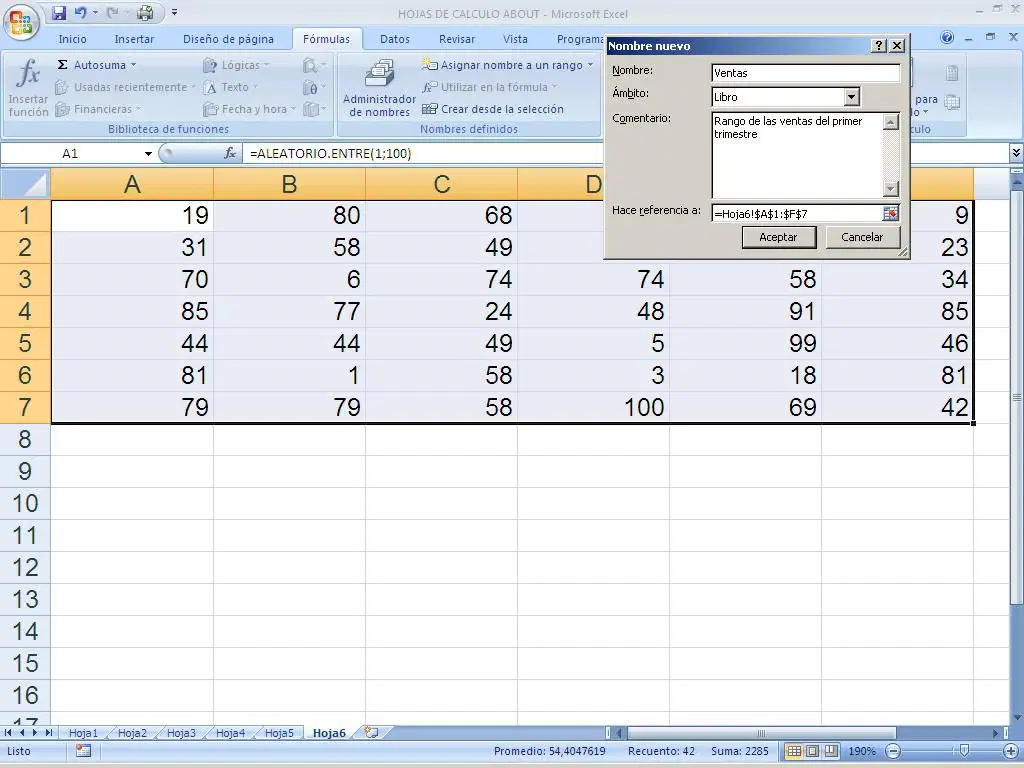This screenshot has height=768, width=1024.
Task: Click the zoom in plus button
Action: tap(1011, 751)
